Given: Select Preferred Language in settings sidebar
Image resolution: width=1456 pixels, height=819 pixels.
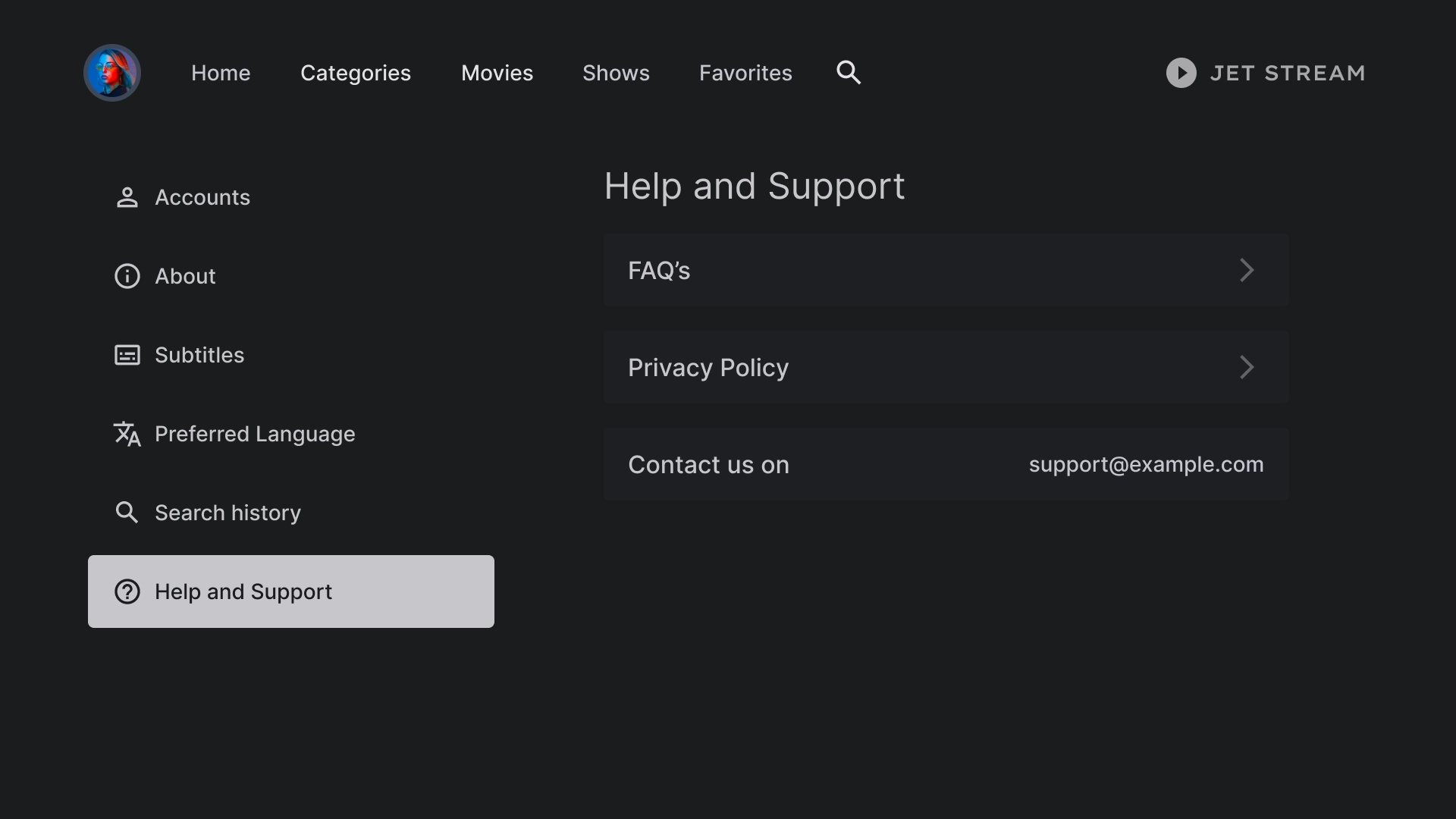Looking at the screenshot, I should [255, 434].
